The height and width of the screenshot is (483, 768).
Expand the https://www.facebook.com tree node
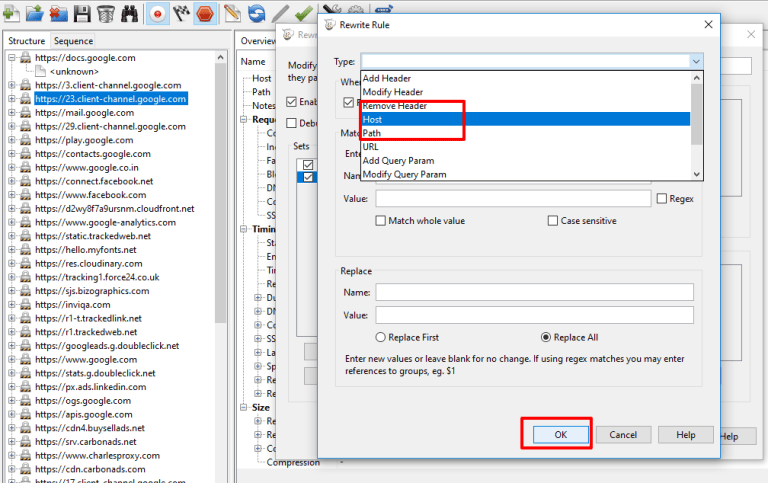[x=13, y=195]
